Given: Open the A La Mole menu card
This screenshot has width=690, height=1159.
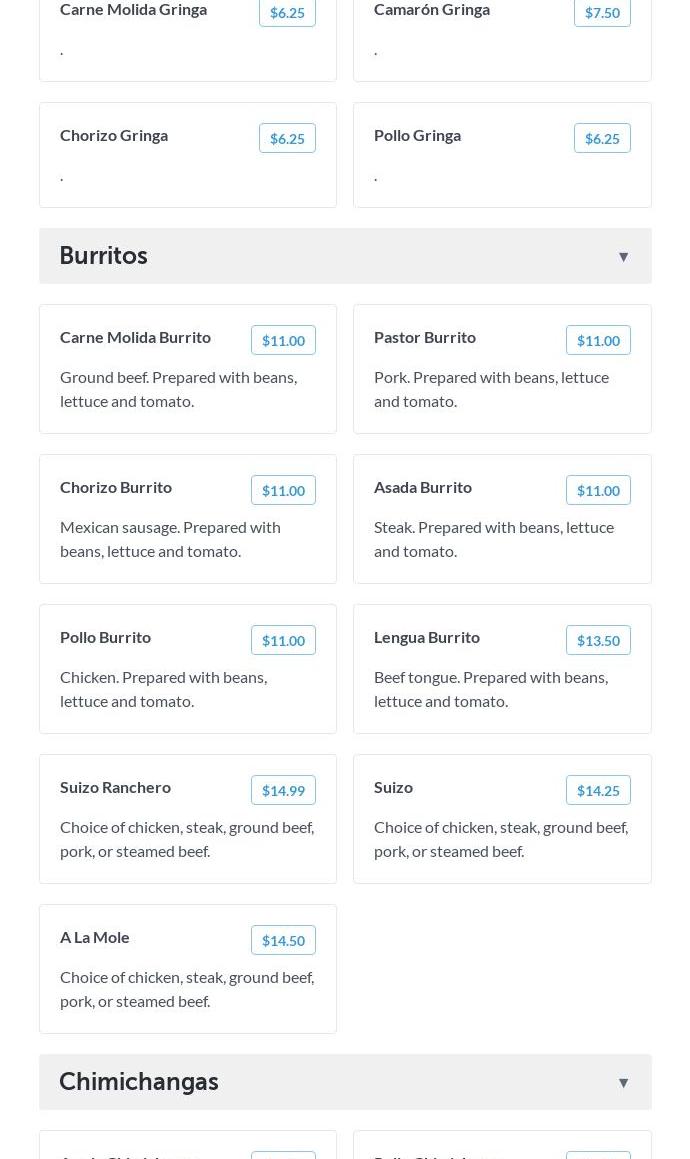Looking at the screenshot, I should [188, 985].
